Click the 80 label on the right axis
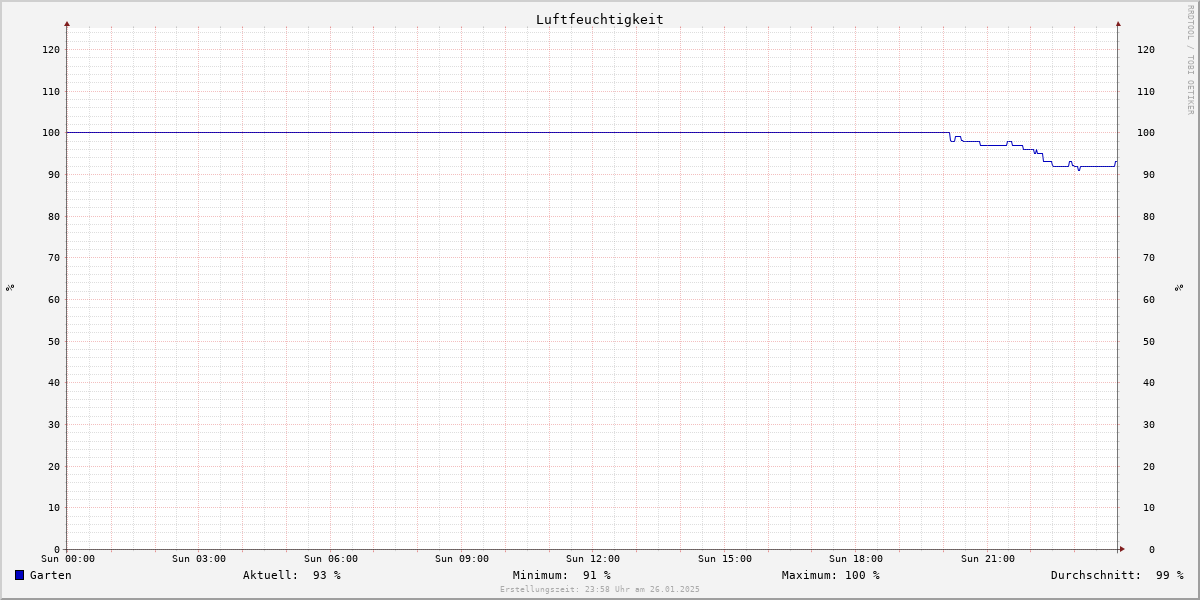 tap(1149, 217)
